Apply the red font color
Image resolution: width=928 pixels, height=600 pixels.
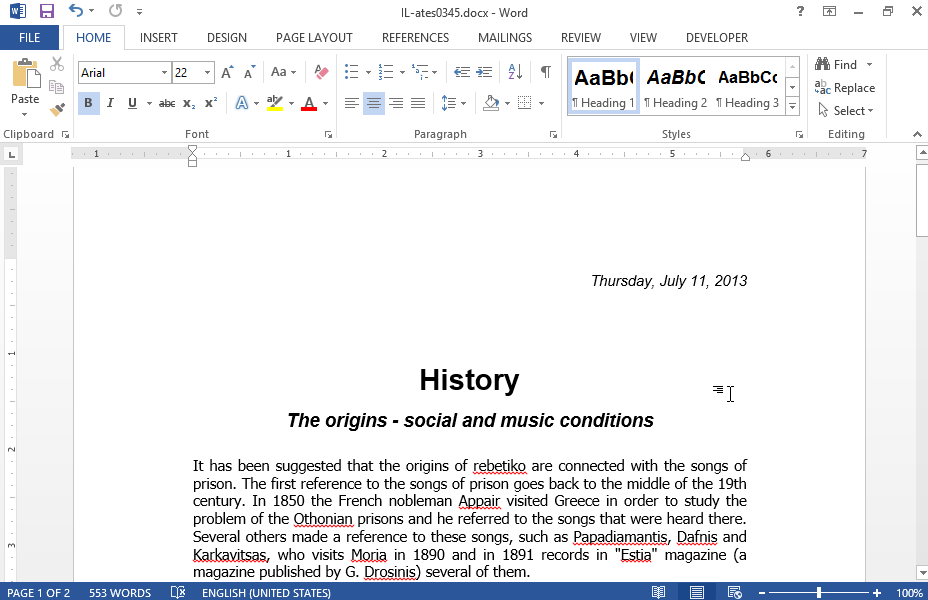pos(309,104)
